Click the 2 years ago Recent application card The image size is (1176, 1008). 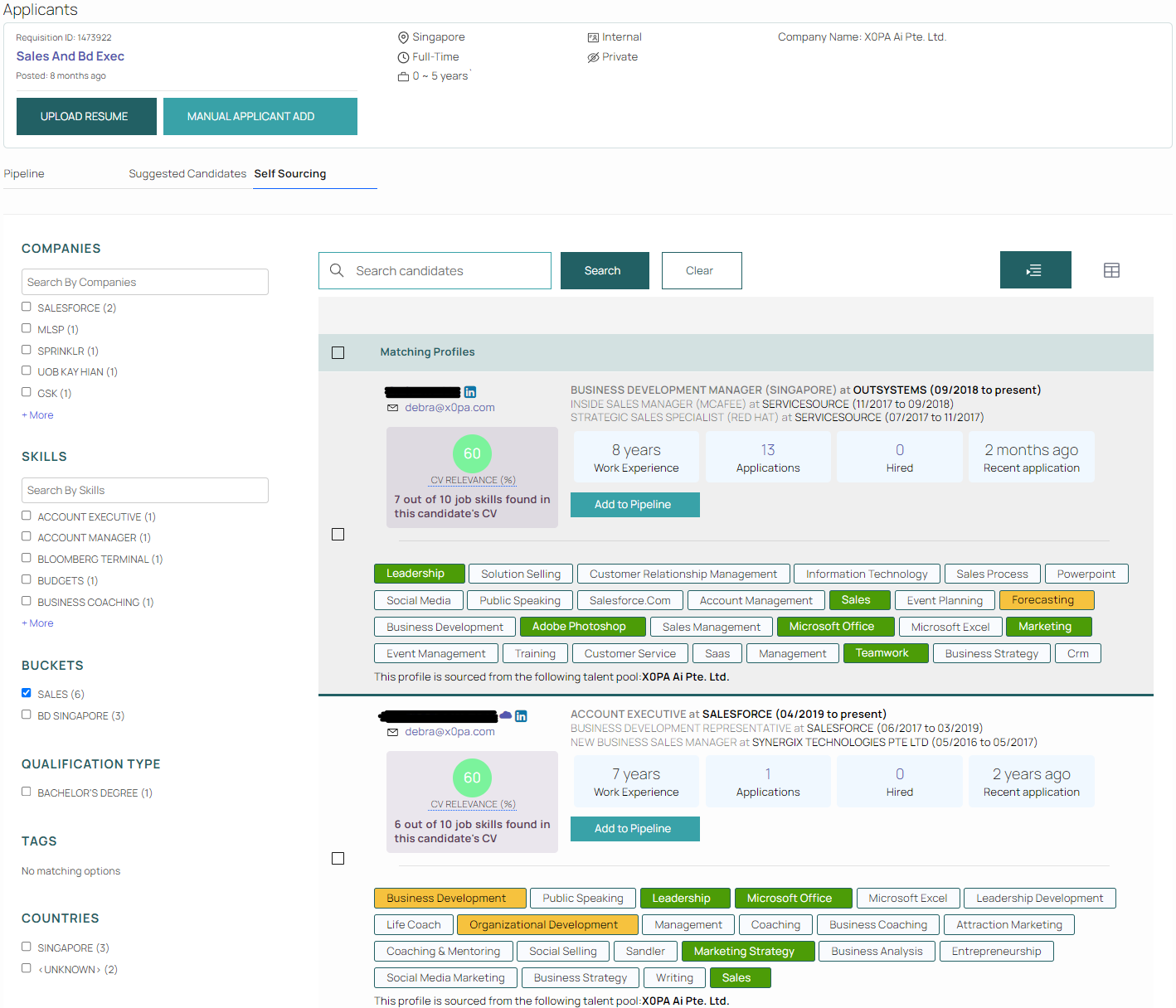pos(1032,781)
